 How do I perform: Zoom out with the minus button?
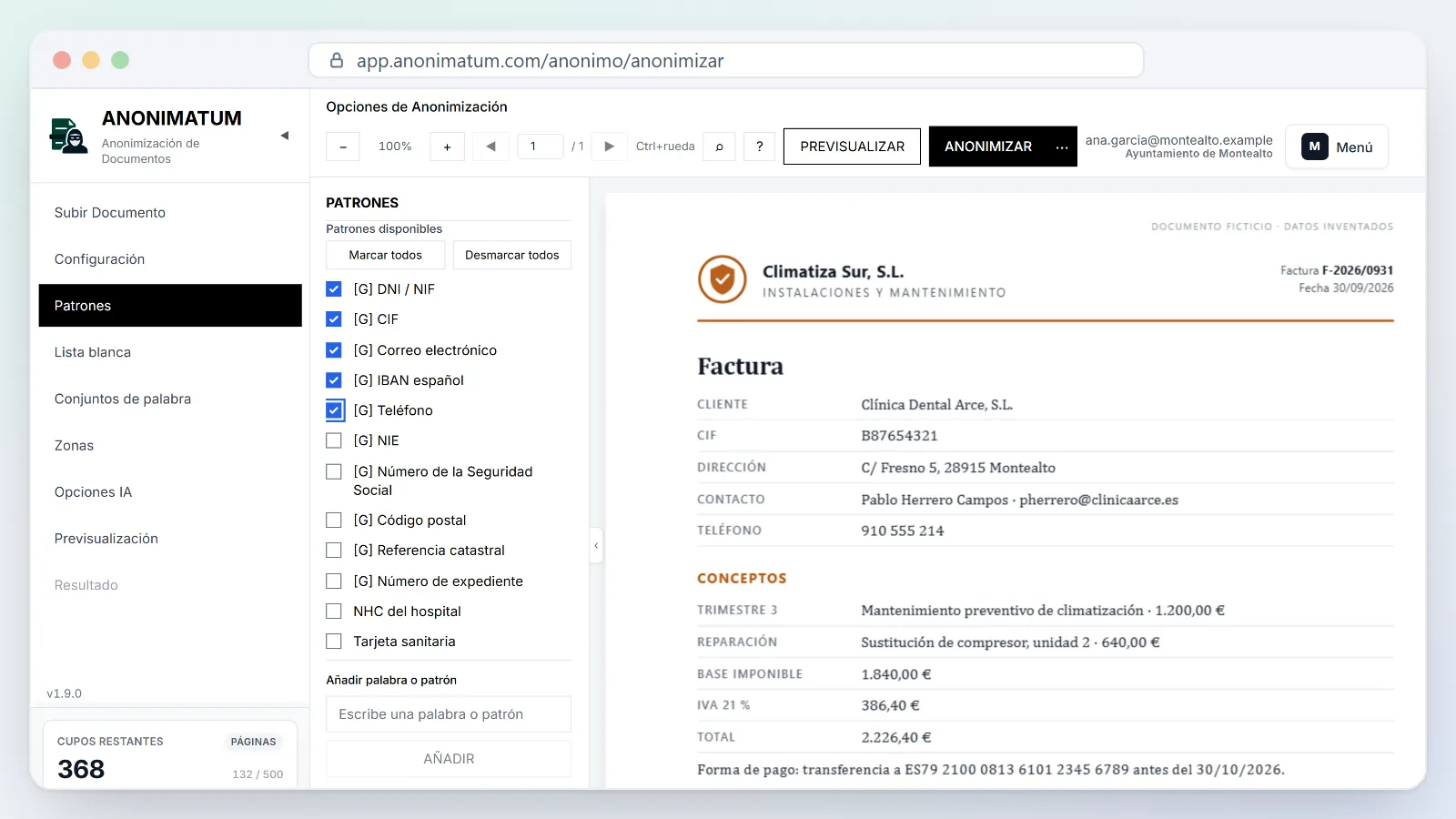point(343,147)
